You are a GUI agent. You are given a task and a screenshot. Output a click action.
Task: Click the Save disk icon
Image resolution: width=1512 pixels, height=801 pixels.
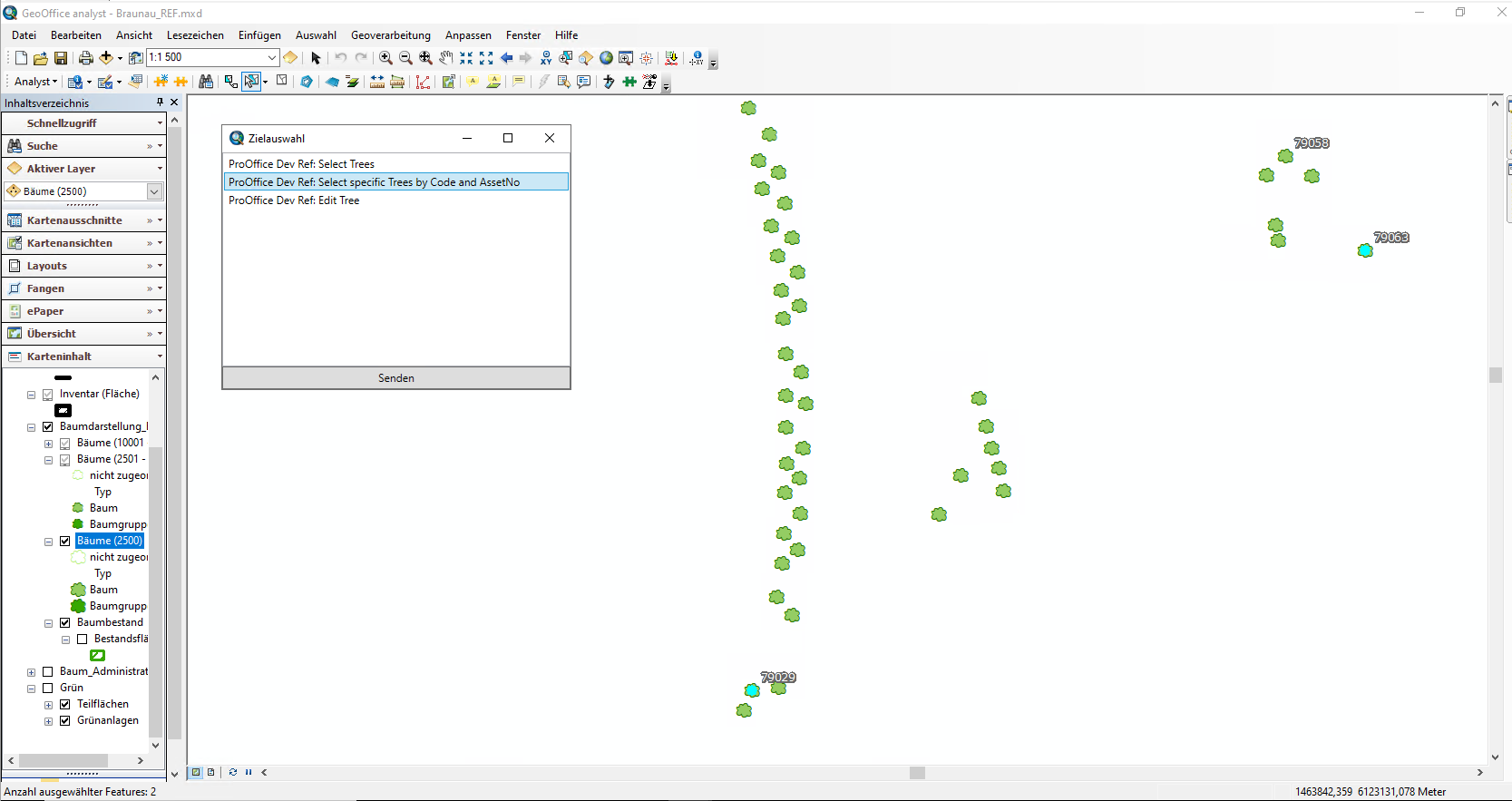pos(61,58)
